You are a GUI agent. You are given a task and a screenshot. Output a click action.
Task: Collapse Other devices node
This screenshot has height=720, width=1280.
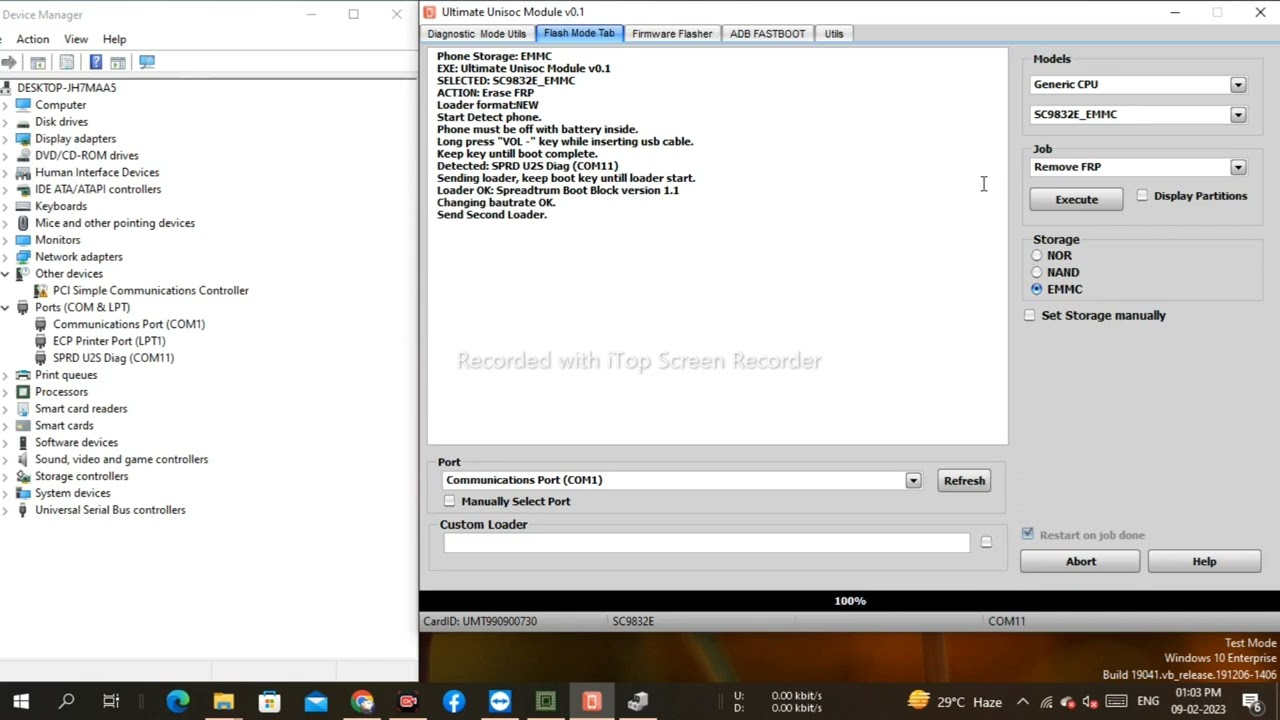[6, 273]
